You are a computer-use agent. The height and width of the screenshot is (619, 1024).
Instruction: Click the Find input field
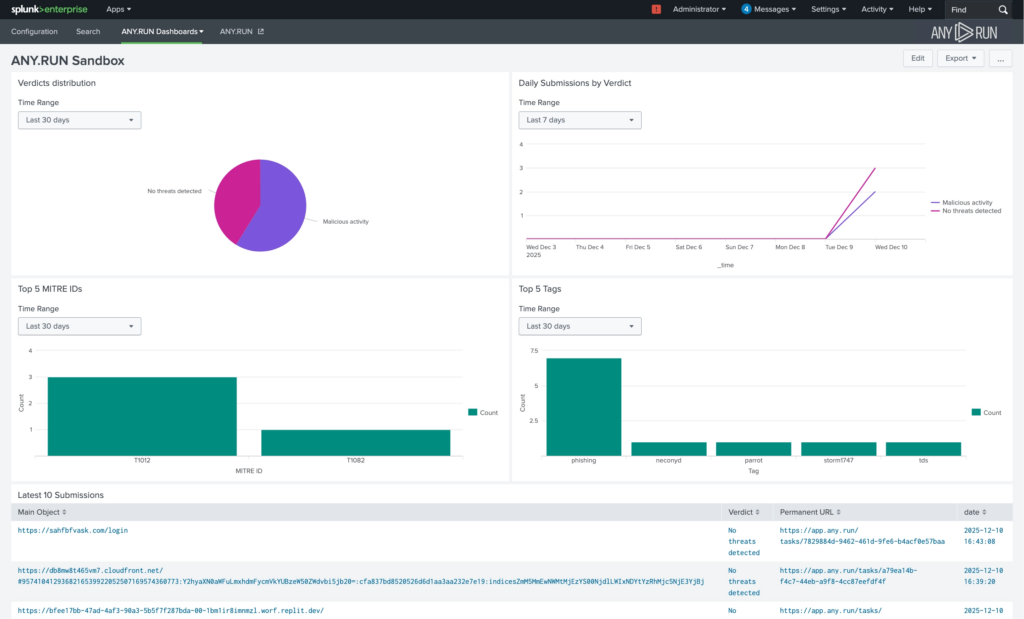(x=970, y=9)
